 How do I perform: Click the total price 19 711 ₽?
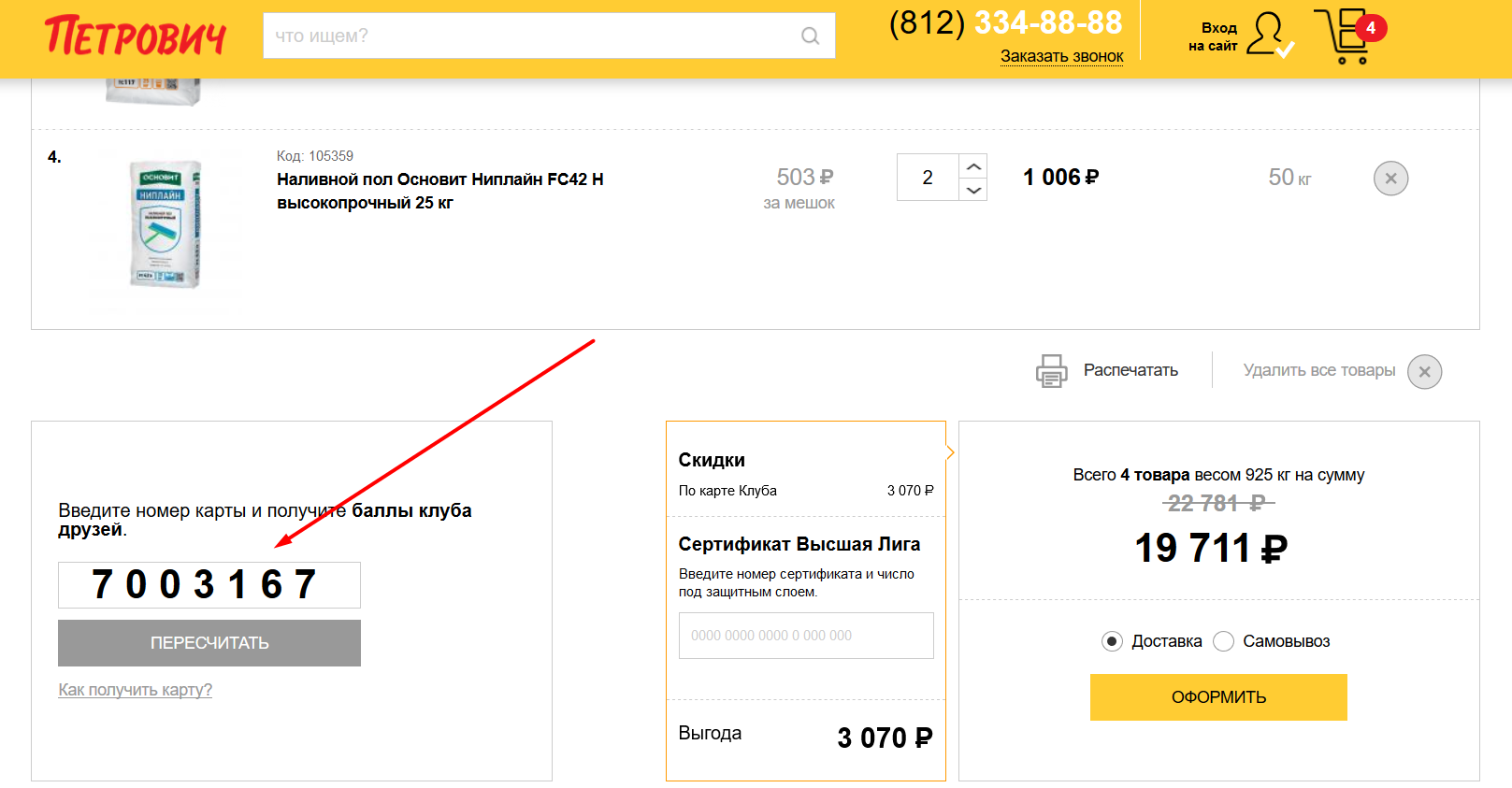point(1211,548)
